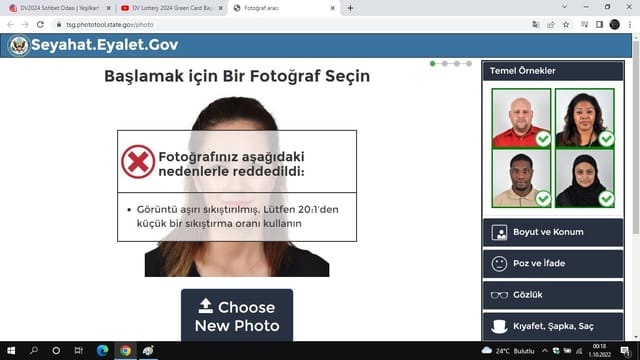The image size is (640, 360).
Task: Go forward in browser history
Action: pyautogui.click(x=25, y=24)
